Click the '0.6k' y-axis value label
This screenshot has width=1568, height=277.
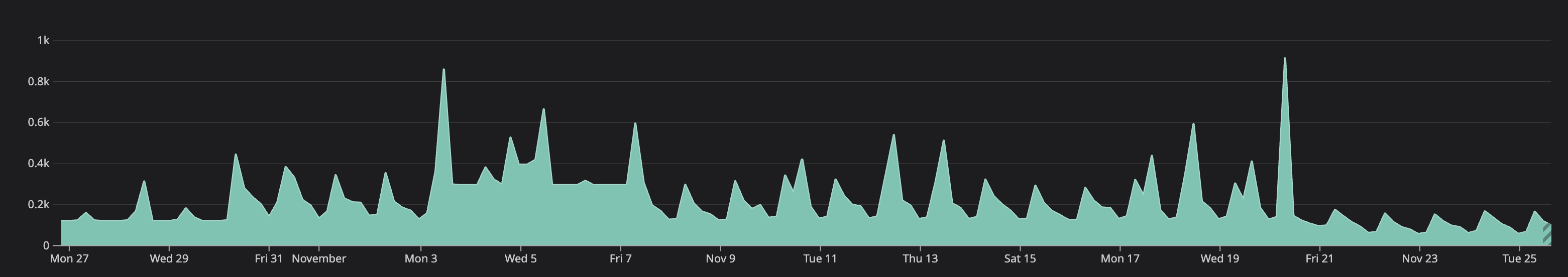click(38, 122)
